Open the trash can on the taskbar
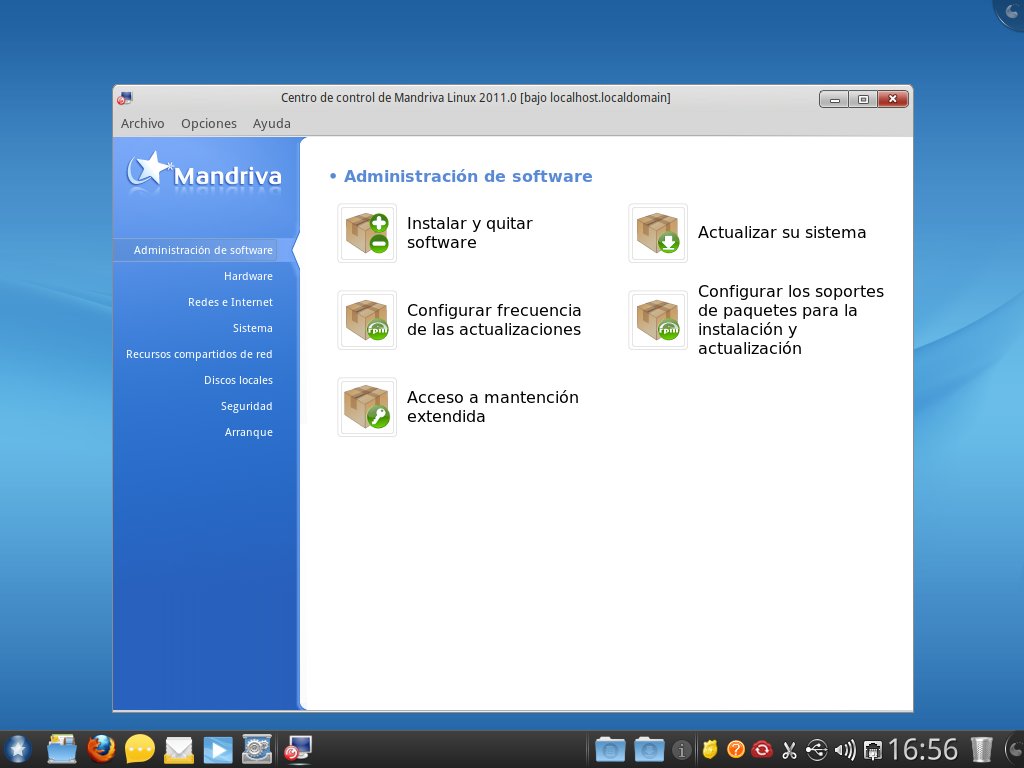 pos(980,748)
